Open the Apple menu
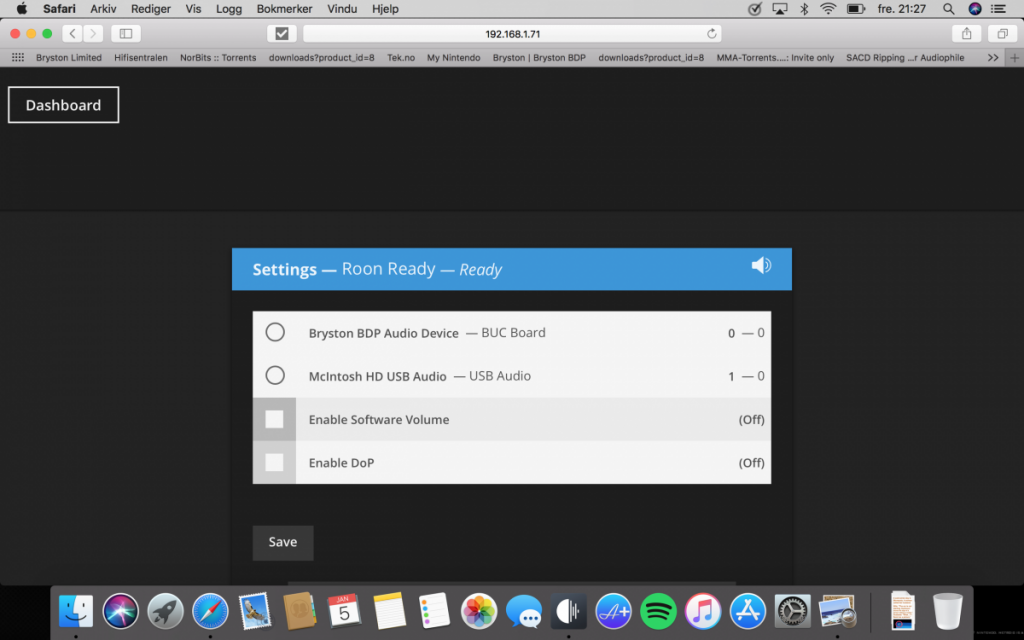 click(22, 8)
